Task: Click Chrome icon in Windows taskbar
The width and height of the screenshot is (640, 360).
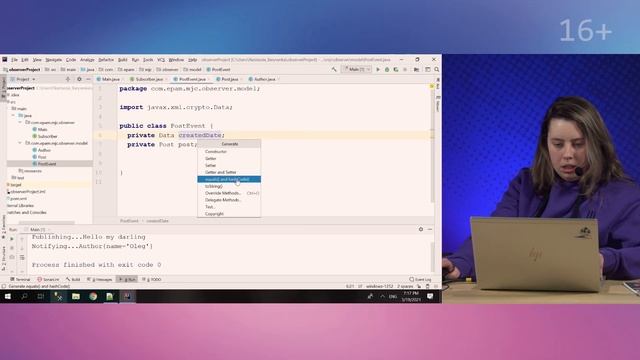Action: pyautogui.click(x=93, y=297)
